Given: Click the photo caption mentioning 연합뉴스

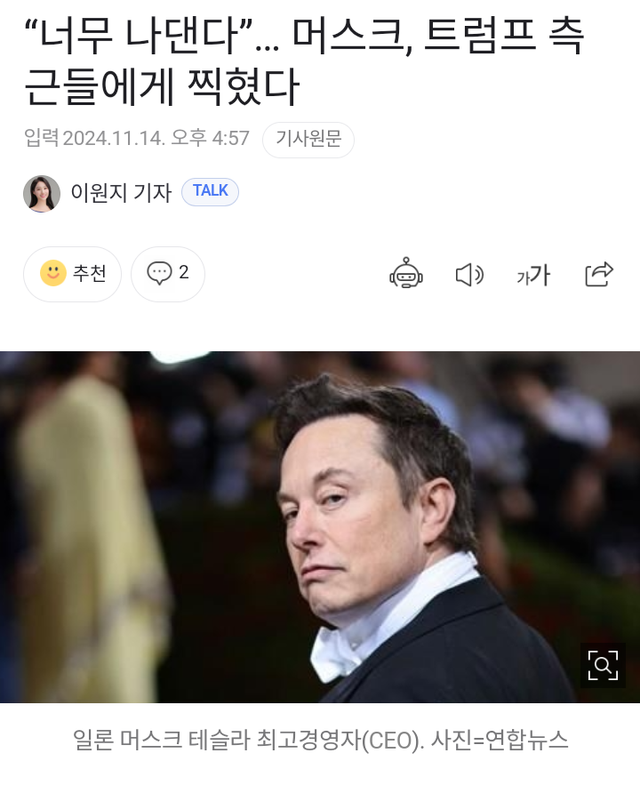Looking at the screenshot, I should pyautogui.click(x=320, y=740).
